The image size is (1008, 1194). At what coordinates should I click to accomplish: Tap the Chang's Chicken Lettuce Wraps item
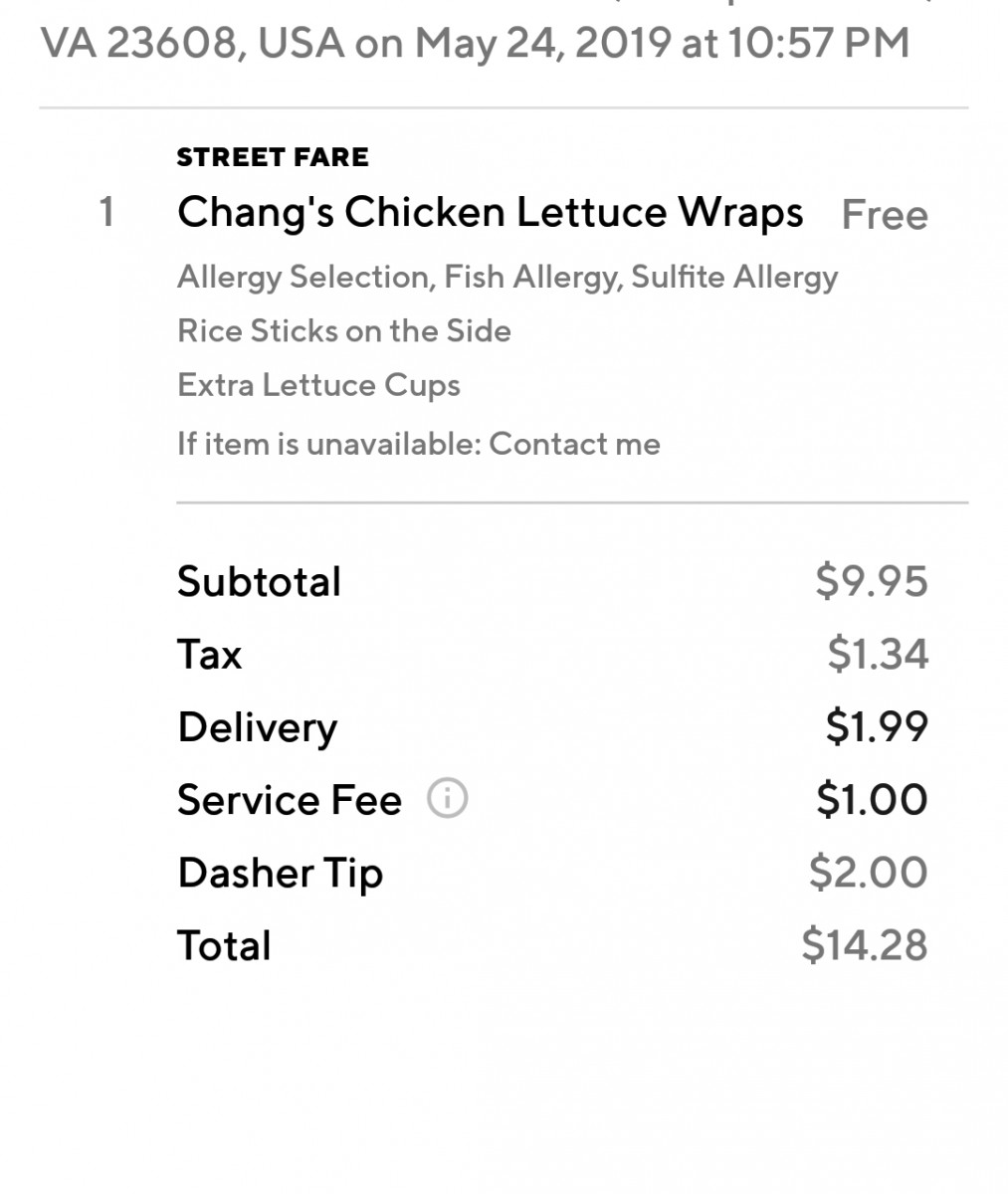point(490,213)
